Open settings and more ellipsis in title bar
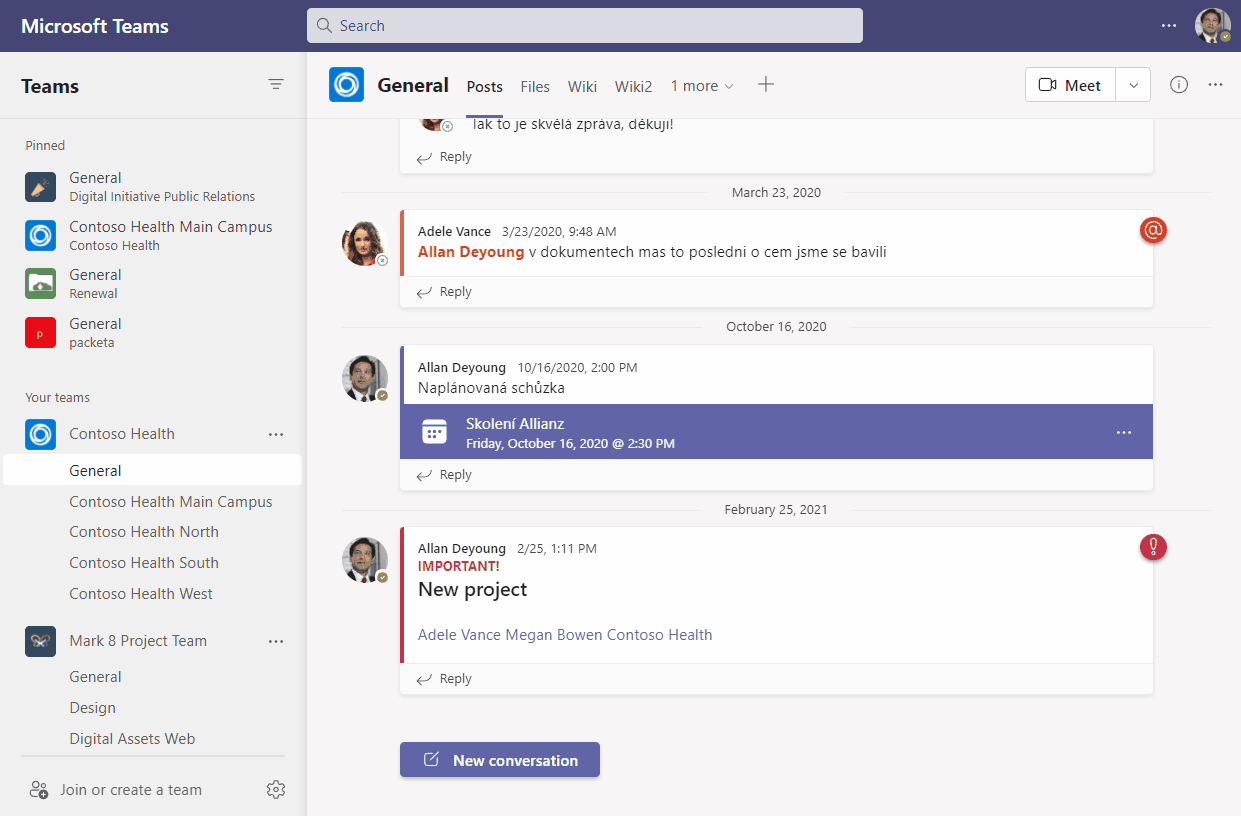The width and height of the screenshot is (1241, 816). pos(1169,26)
